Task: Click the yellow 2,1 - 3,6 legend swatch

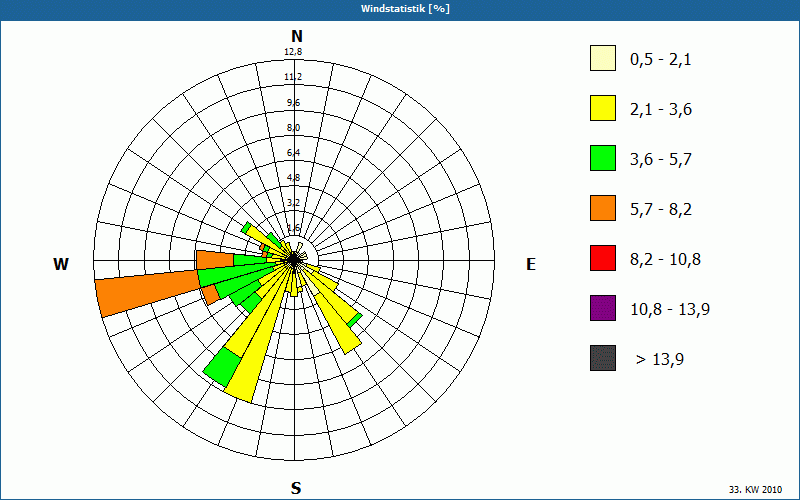Action: pos(603,108)
